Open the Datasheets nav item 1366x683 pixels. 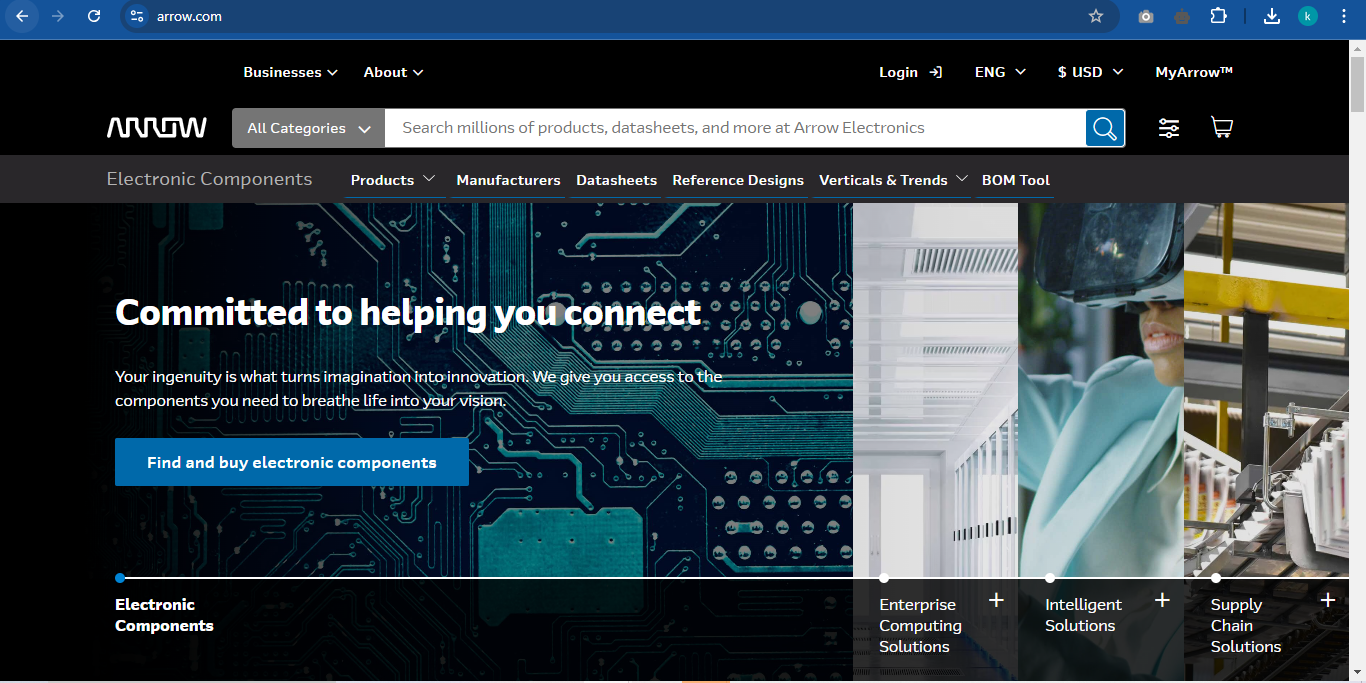[x=616, y=180]
